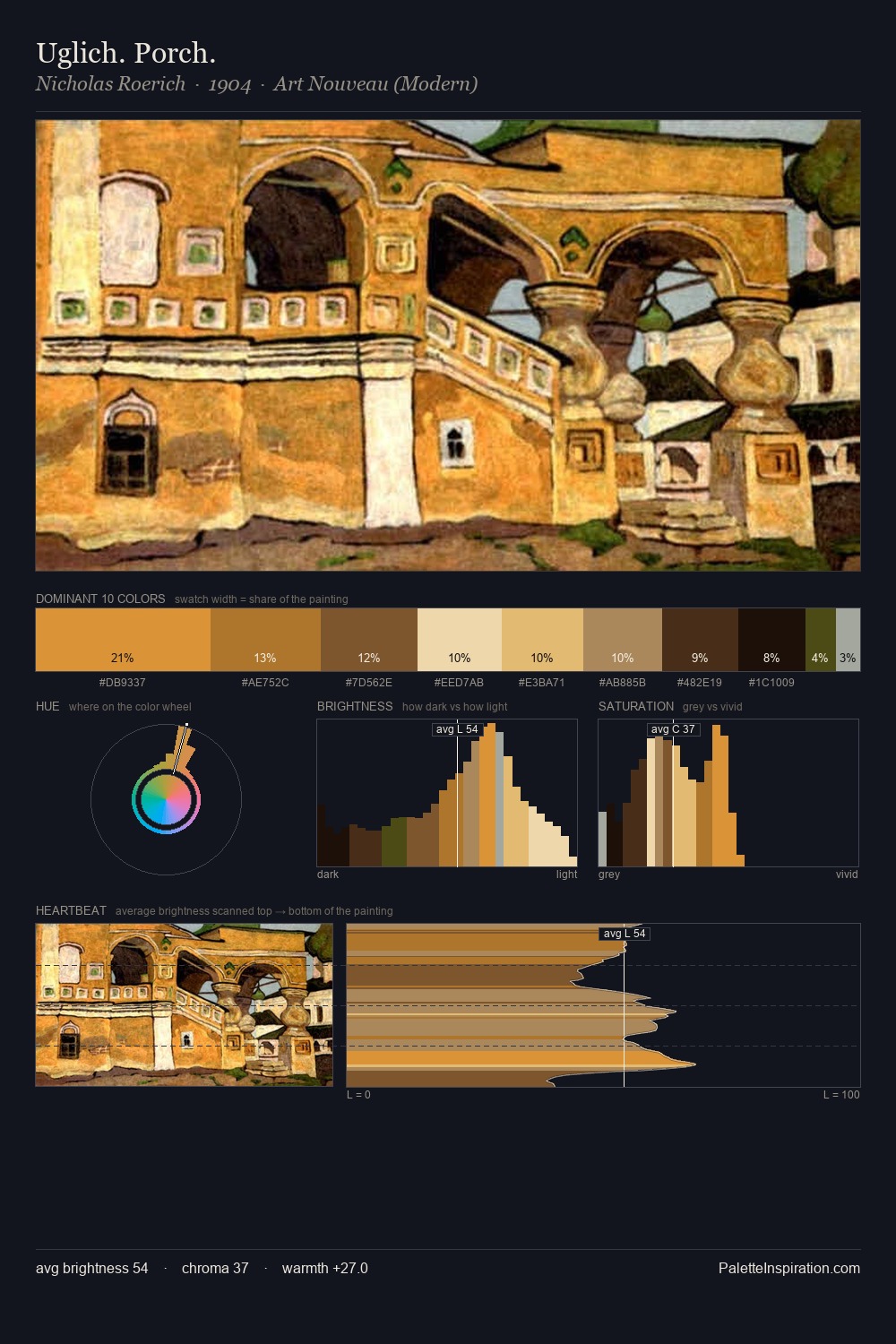896x1344 pixels.
Task: Click the heartbeat brightness scan chart
Action: coord(603,1005)
